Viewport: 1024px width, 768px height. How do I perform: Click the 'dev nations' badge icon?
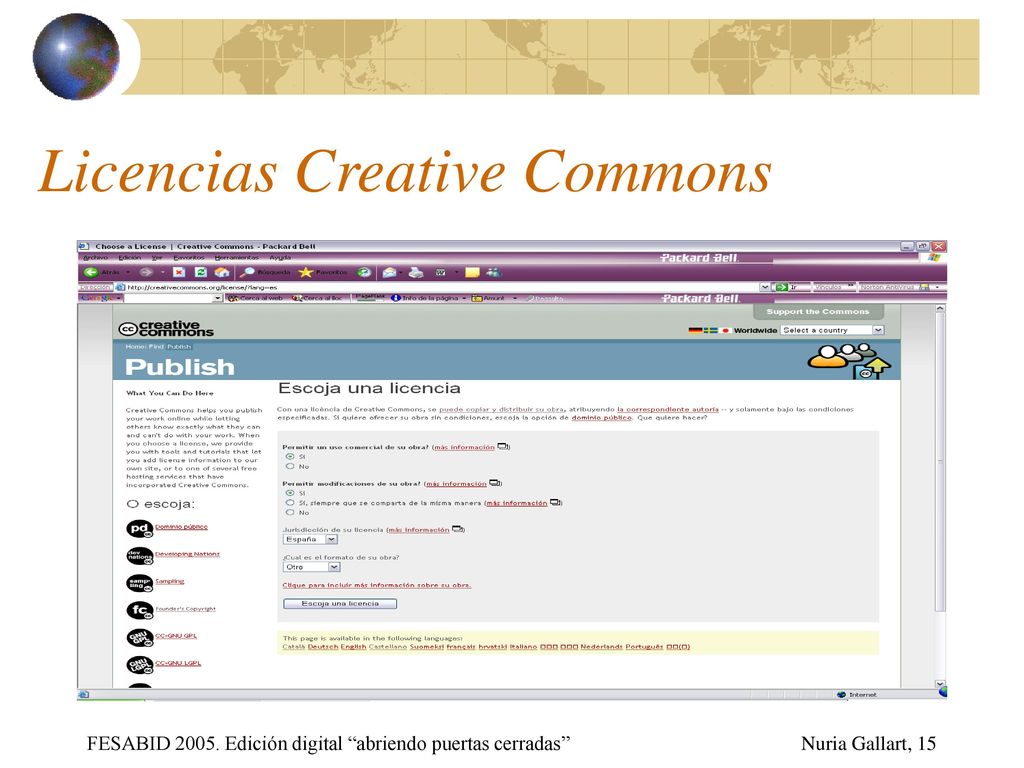[x=139, y=556]
